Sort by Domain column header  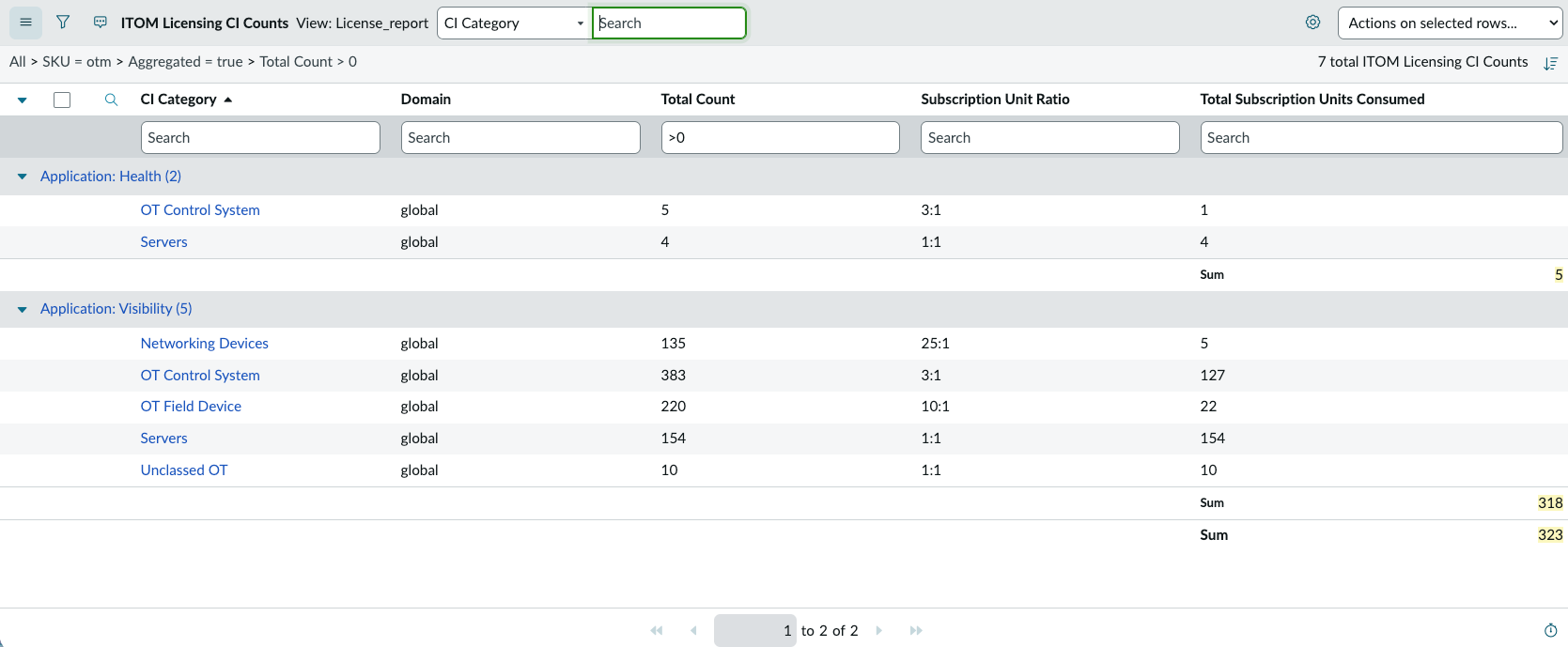click(x=426, y=100)
